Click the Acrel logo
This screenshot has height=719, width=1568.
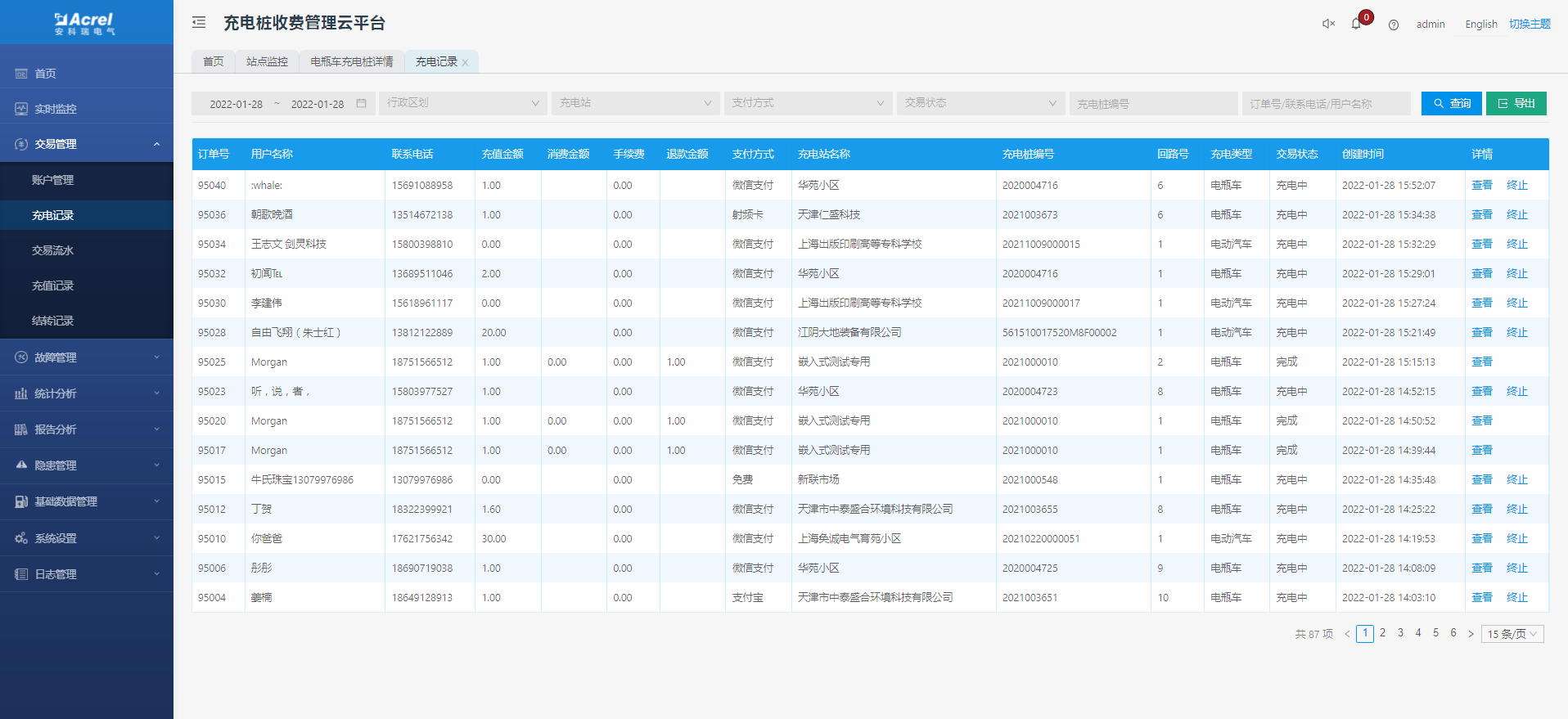point(85,22)
